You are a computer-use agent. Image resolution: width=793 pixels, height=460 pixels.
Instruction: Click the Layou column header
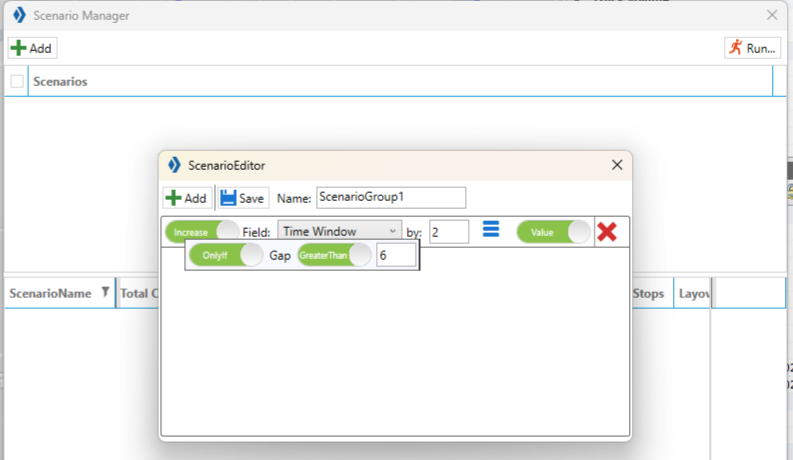pos(694,293)
